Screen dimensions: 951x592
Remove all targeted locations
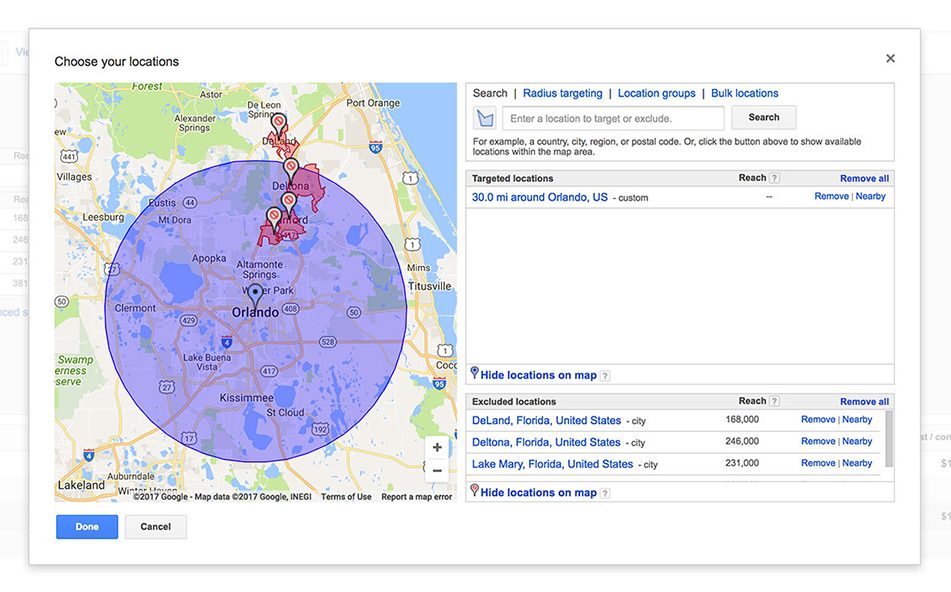coord(864,178)
